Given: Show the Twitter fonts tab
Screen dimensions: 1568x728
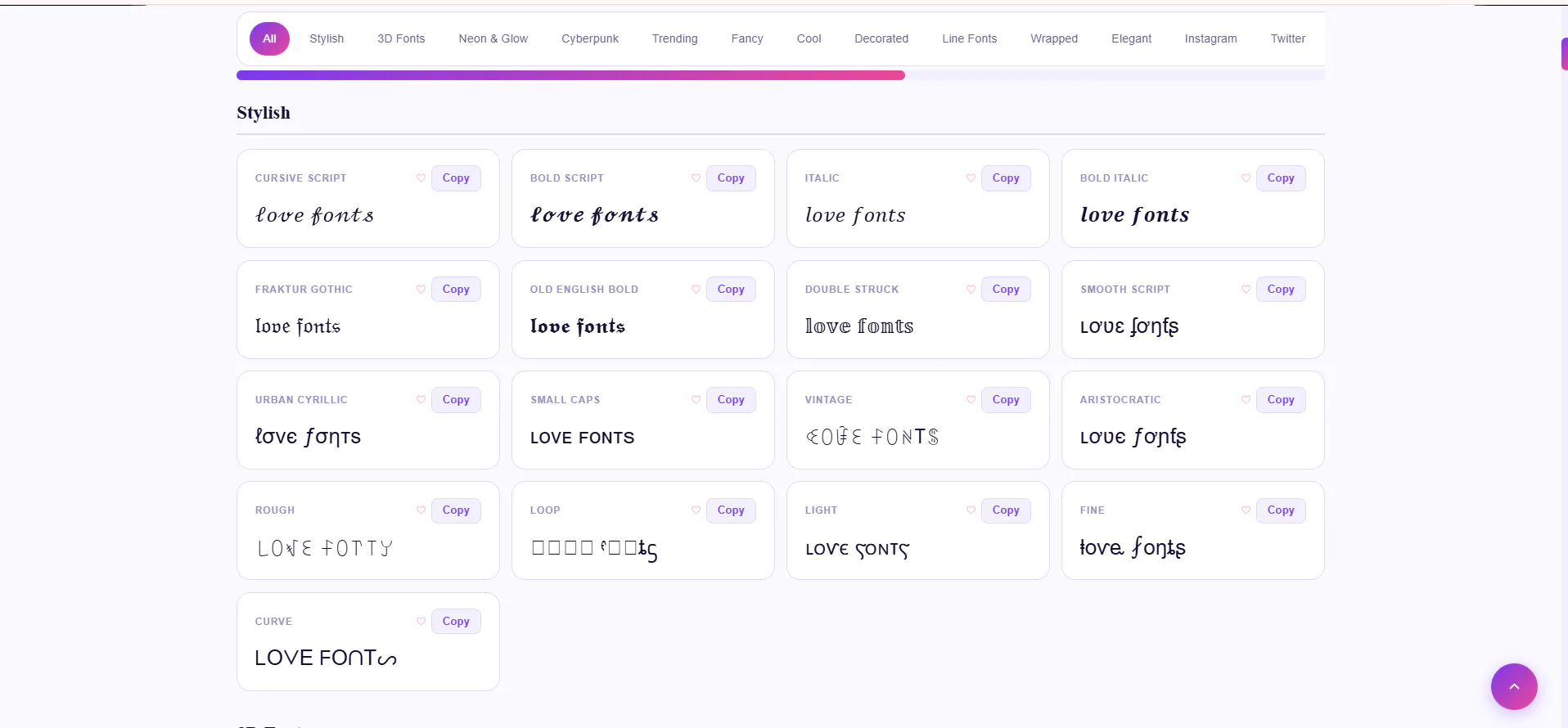Looking at the screenshot, I should click(1288, 38).
